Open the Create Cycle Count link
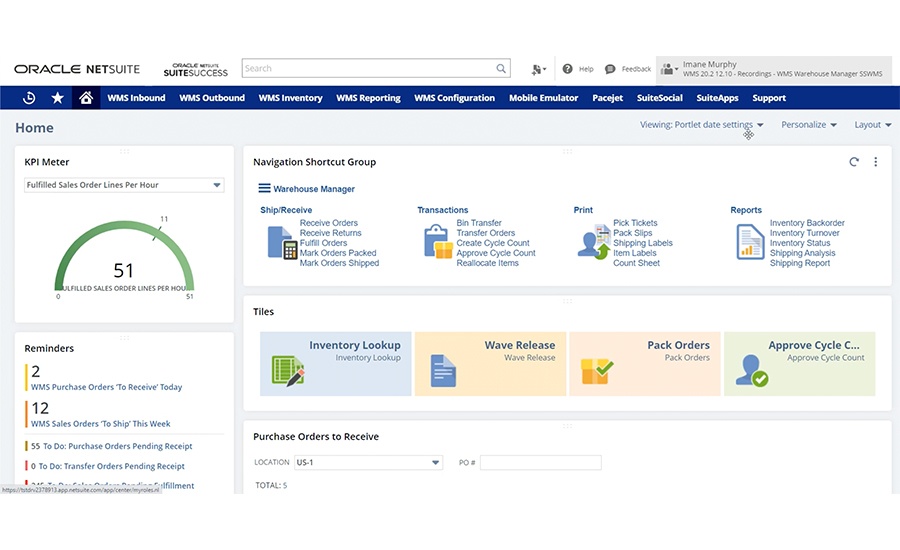 [493, 243]
